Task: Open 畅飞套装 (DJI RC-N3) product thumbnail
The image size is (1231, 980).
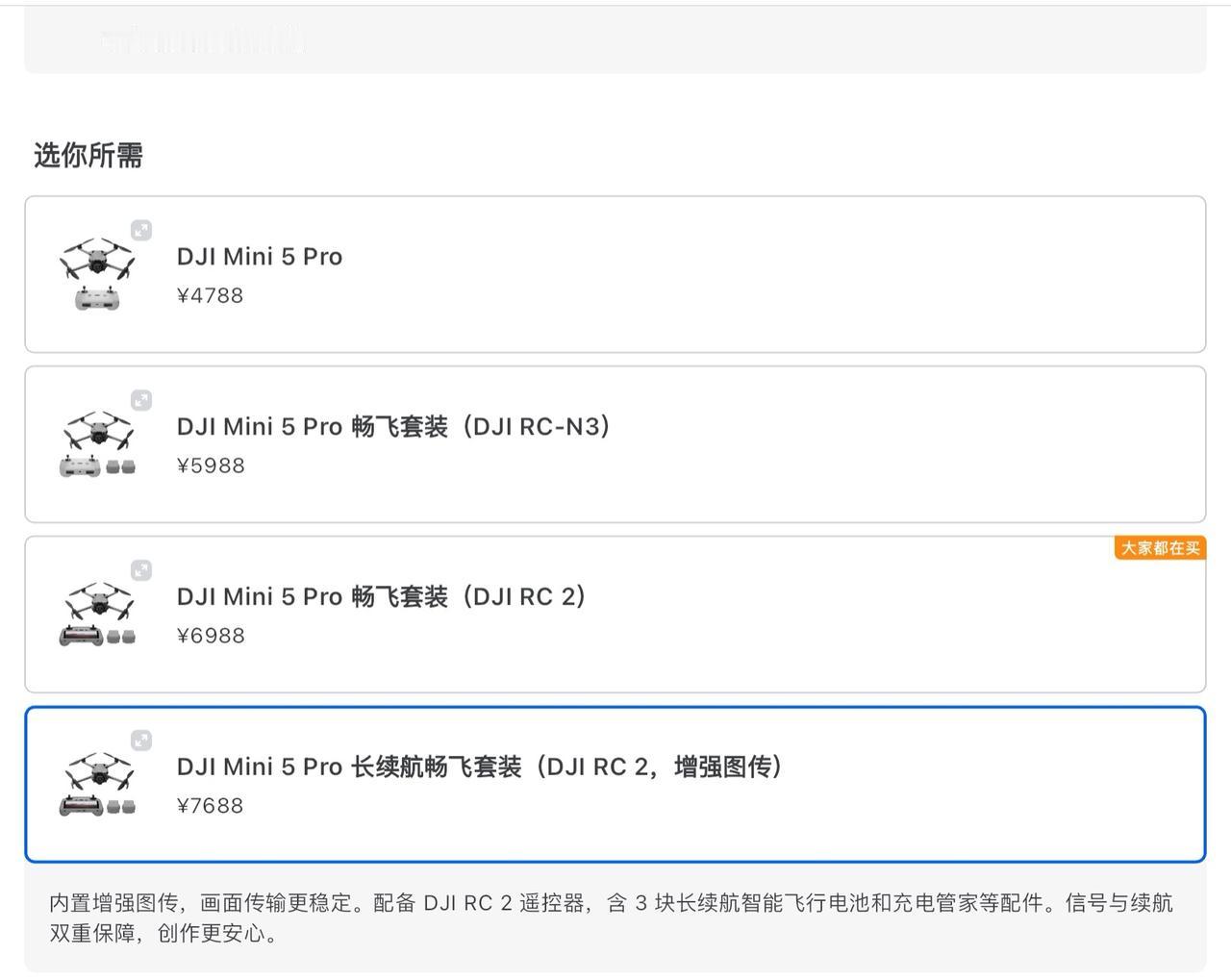Action: click(97, 444)
